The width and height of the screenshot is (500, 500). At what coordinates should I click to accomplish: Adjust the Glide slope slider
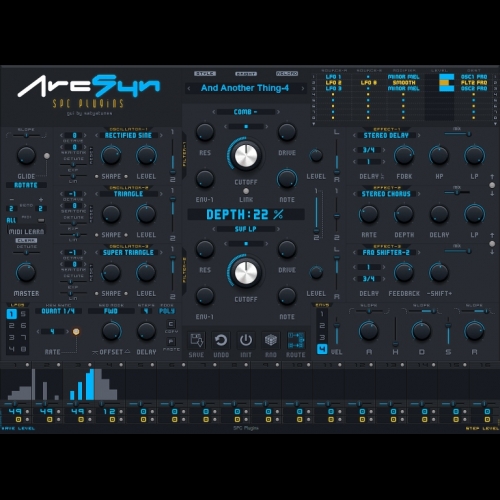[x=26, y=135]
